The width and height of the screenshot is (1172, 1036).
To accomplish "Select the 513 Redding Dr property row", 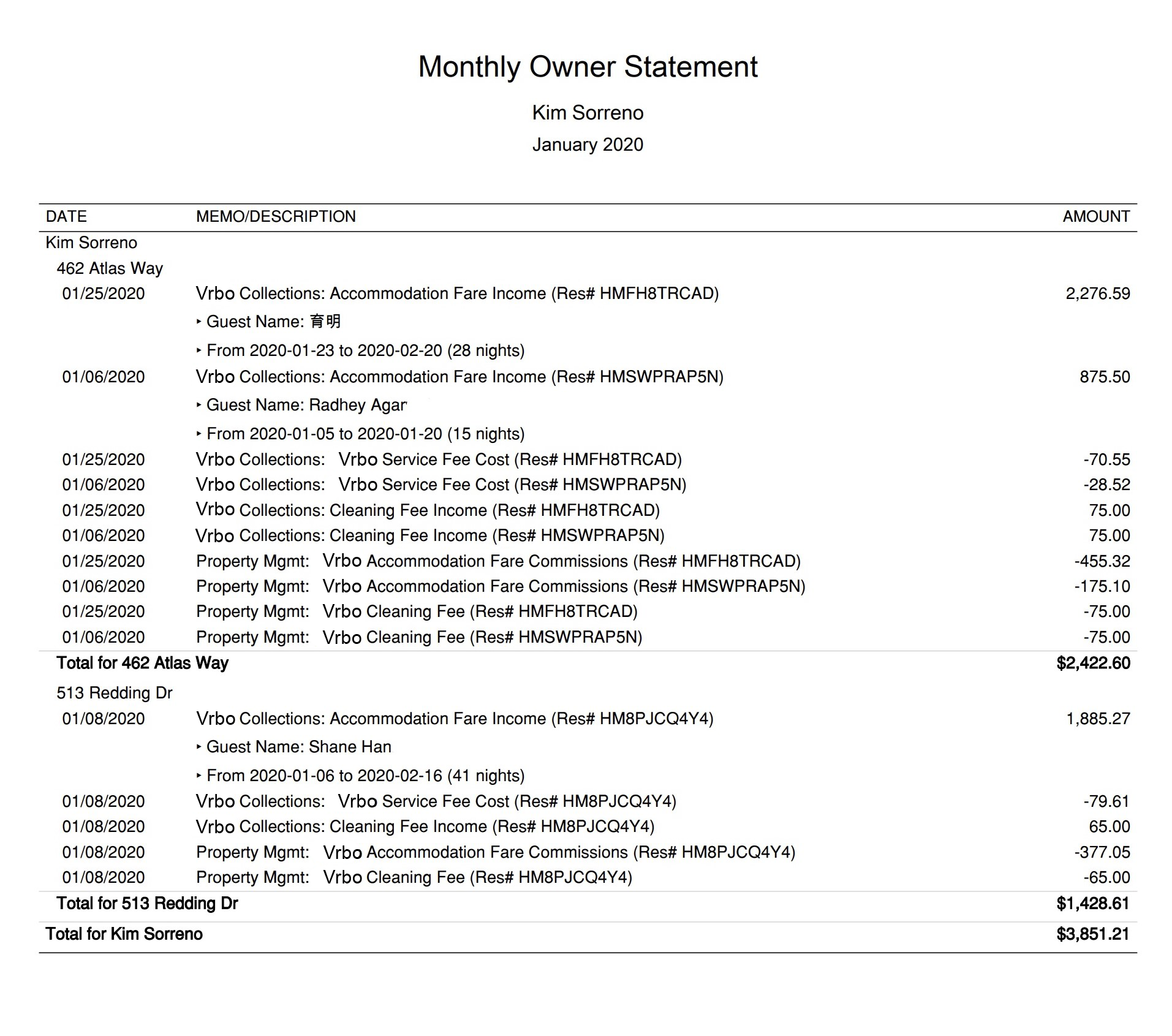I will coord(115,693).
